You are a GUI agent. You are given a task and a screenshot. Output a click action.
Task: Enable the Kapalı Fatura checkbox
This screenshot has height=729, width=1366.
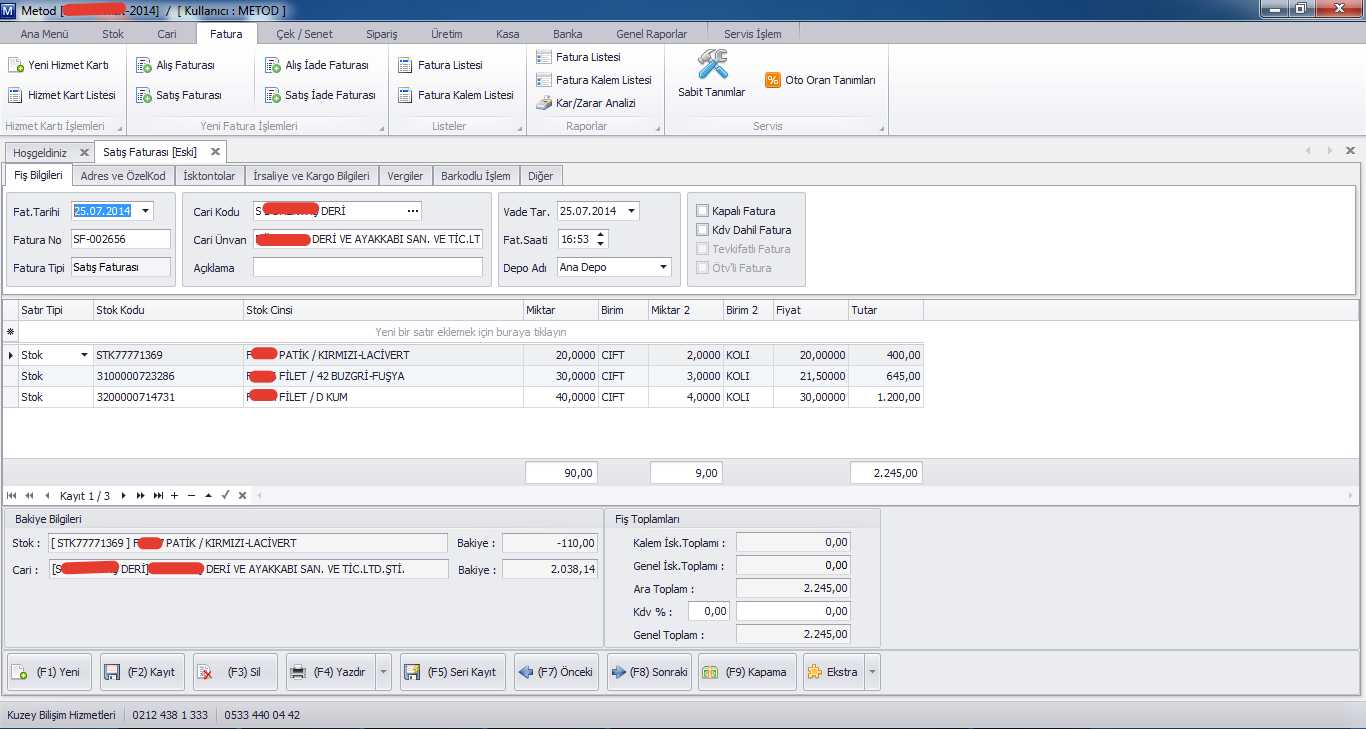coord(703,211)
